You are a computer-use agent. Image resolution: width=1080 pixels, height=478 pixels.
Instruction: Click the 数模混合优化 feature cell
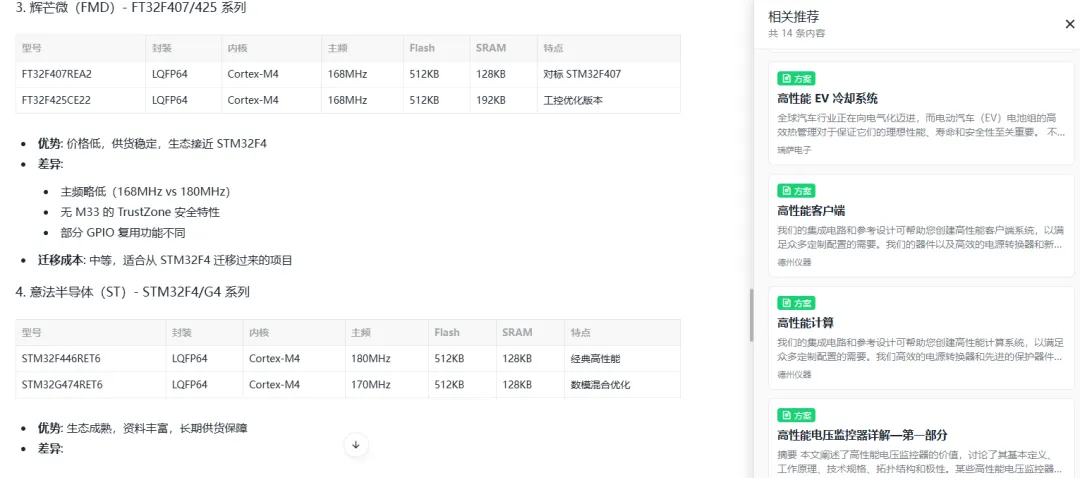623,384
